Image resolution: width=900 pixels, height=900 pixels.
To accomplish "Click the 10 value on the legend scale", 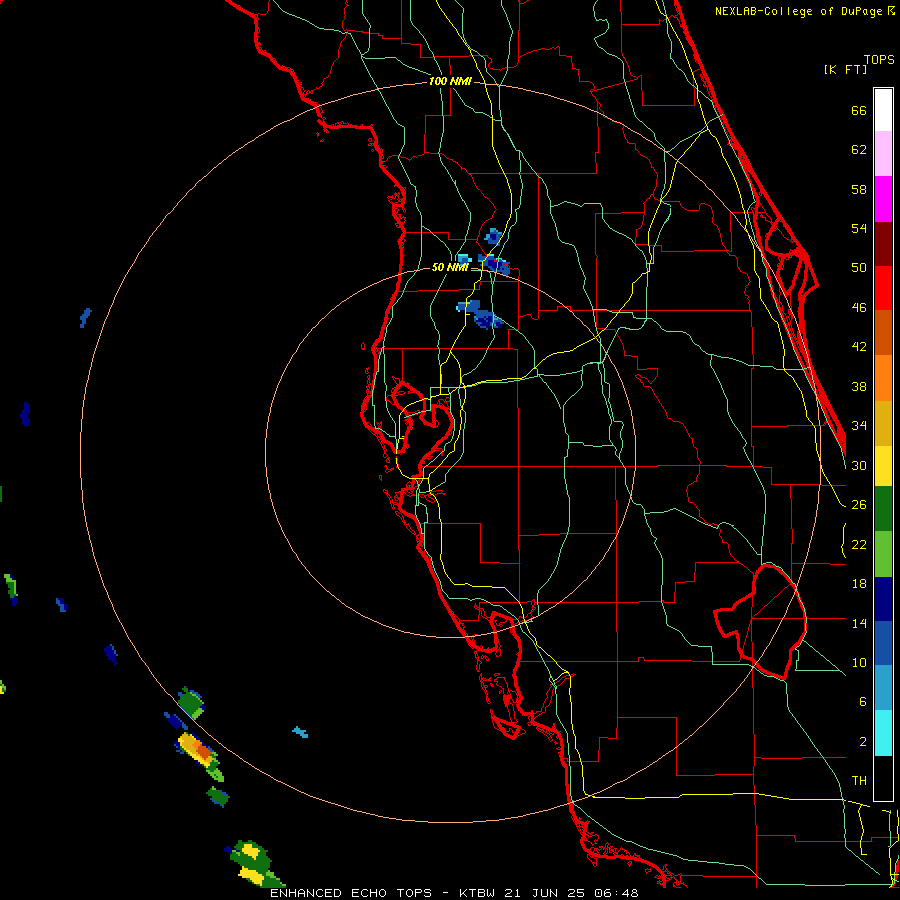I will 859,662.
